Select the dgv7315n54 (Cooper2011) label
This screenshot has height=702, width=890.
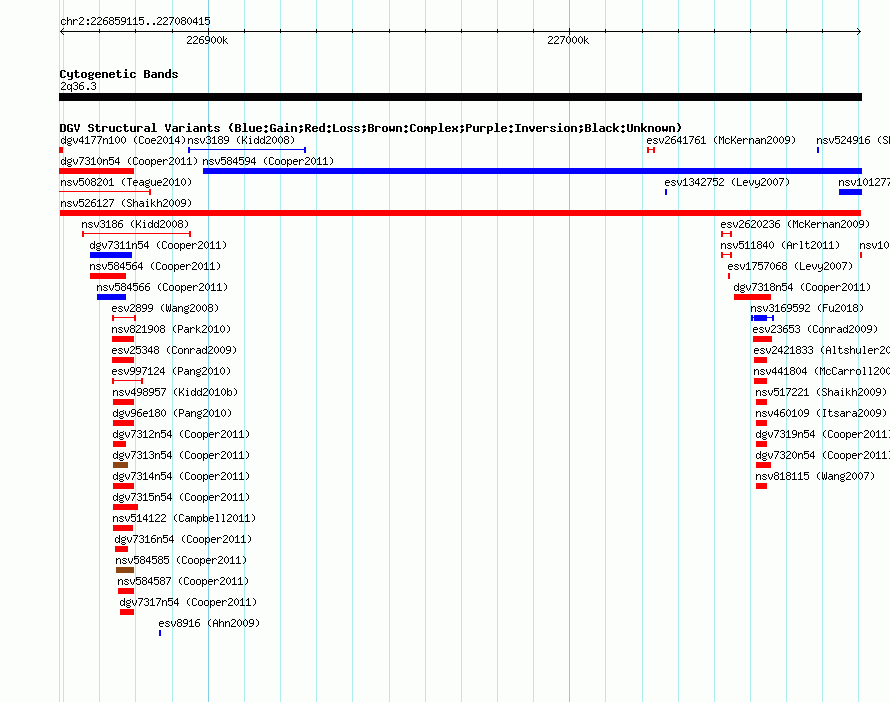coord(181,497)
